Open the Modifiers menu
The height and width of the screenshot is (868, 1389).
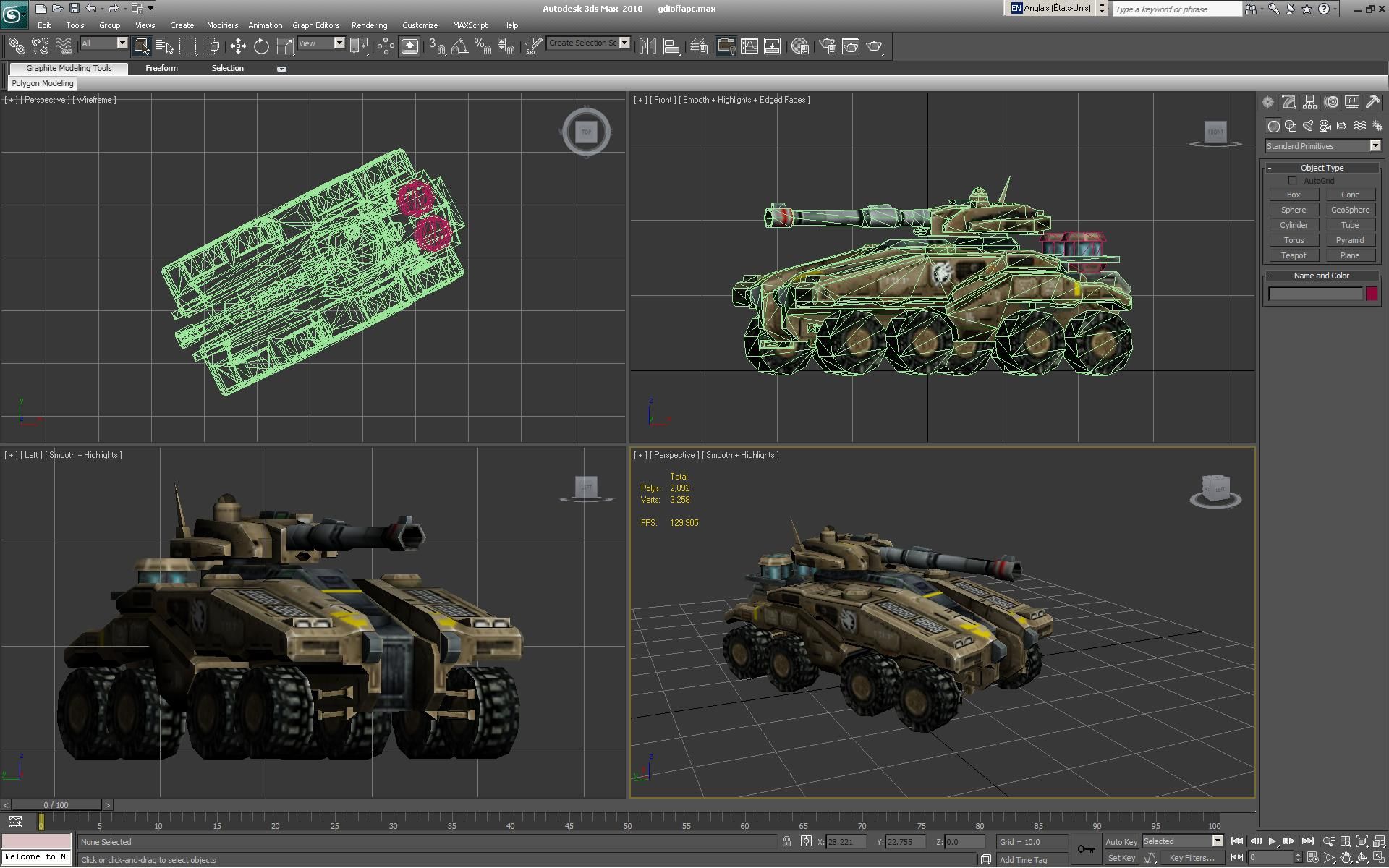pyautogui.click(x=221, y=25)
